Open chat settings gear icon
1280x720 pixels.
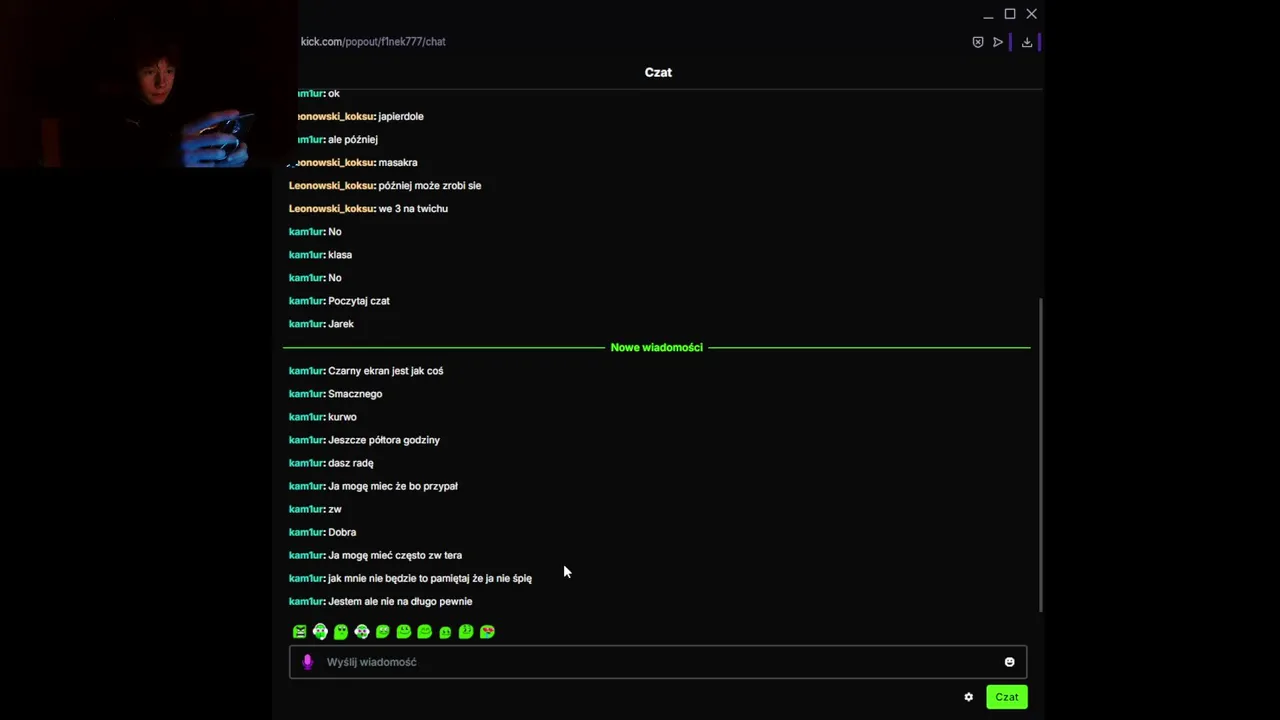[968, 697]
